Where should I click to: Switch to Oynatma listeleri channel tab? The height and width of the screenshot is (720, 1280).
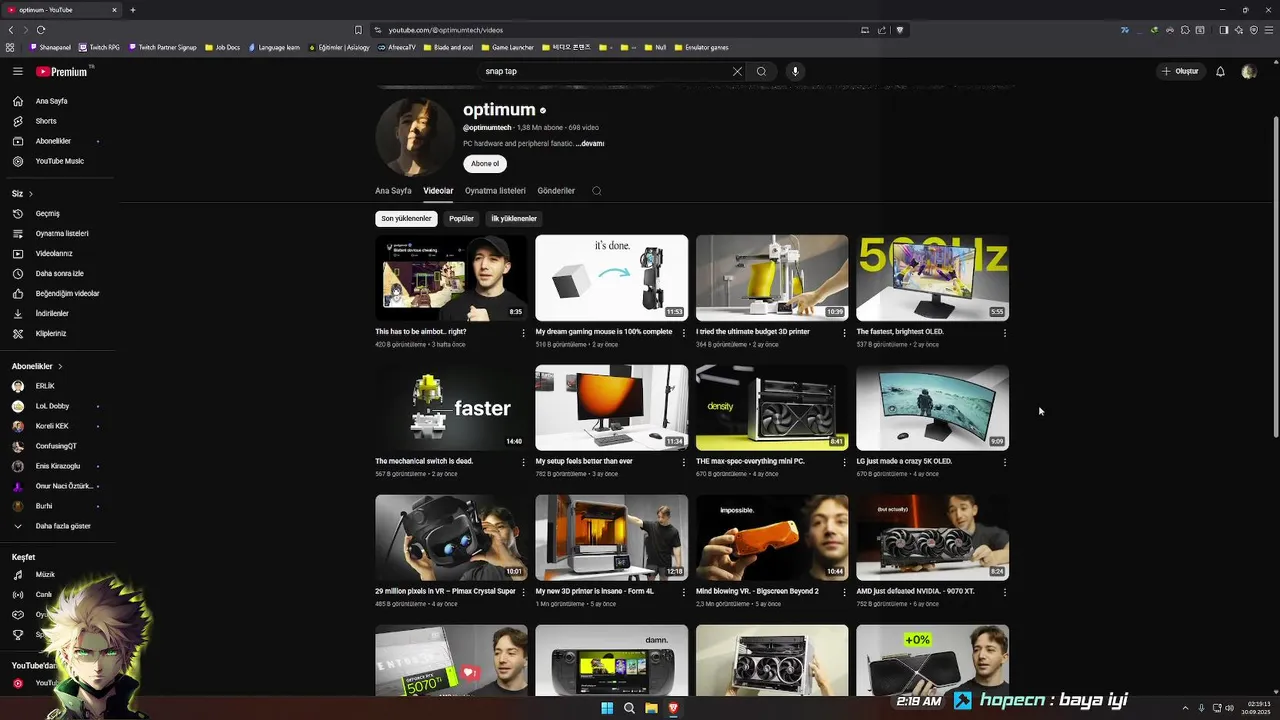(495, 191)
